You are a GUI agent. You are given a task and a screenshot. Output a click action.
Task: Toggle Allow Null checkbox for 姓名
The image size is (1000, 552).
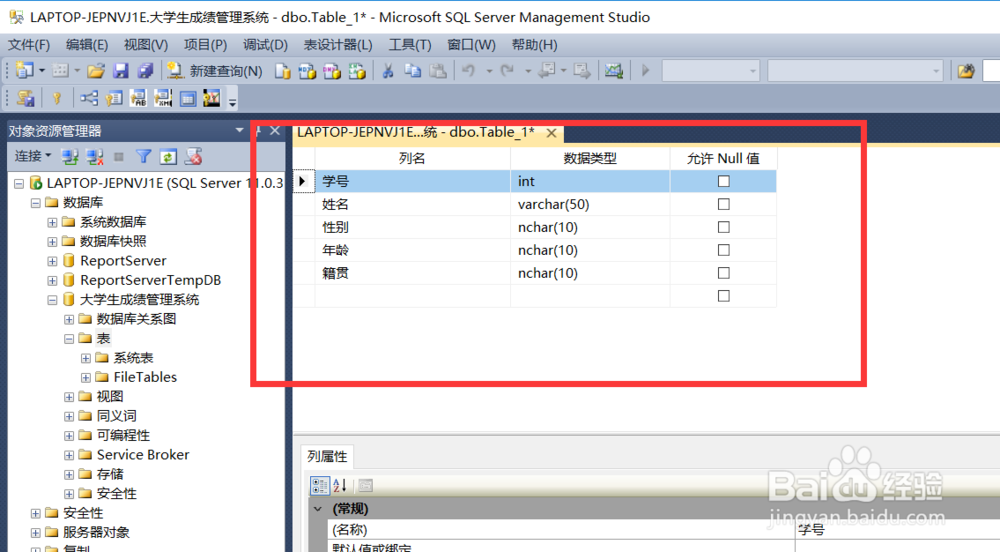[x=723, y=204]
